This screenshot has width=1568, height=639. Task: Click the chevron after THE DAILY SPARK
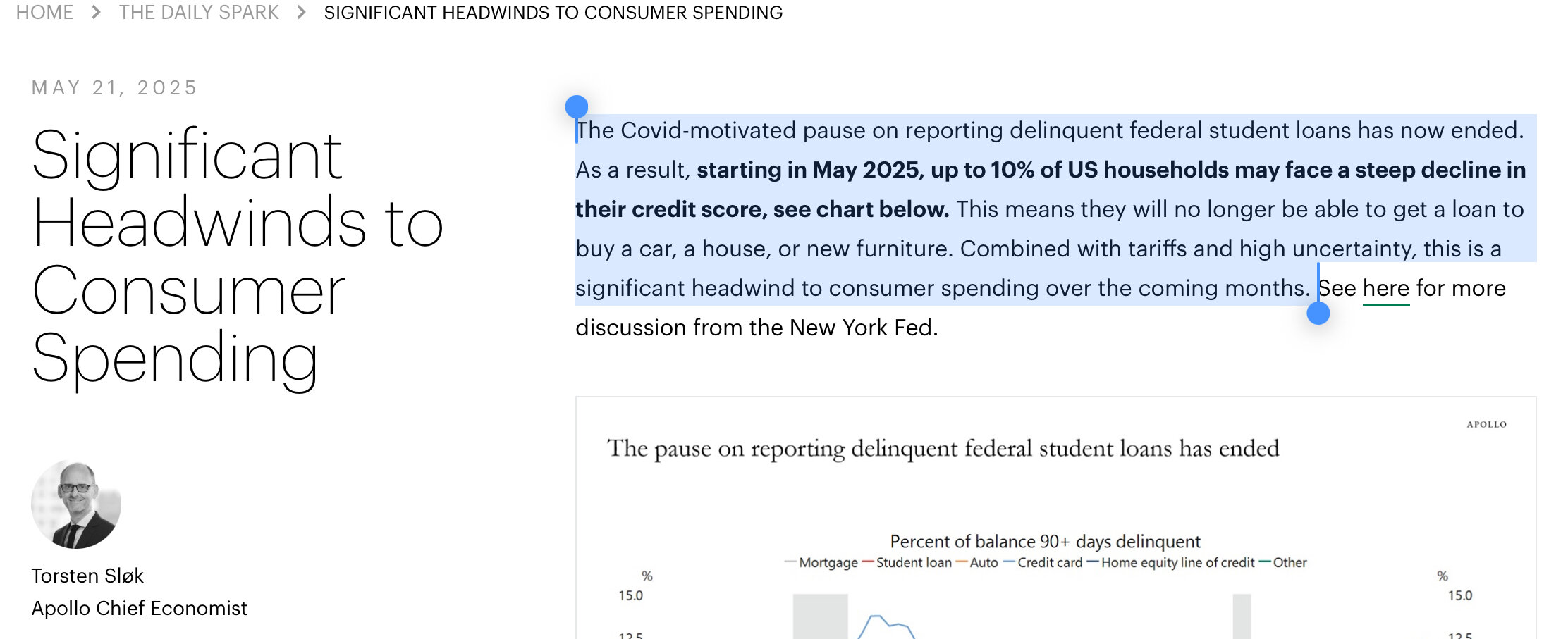pos(302,13)
